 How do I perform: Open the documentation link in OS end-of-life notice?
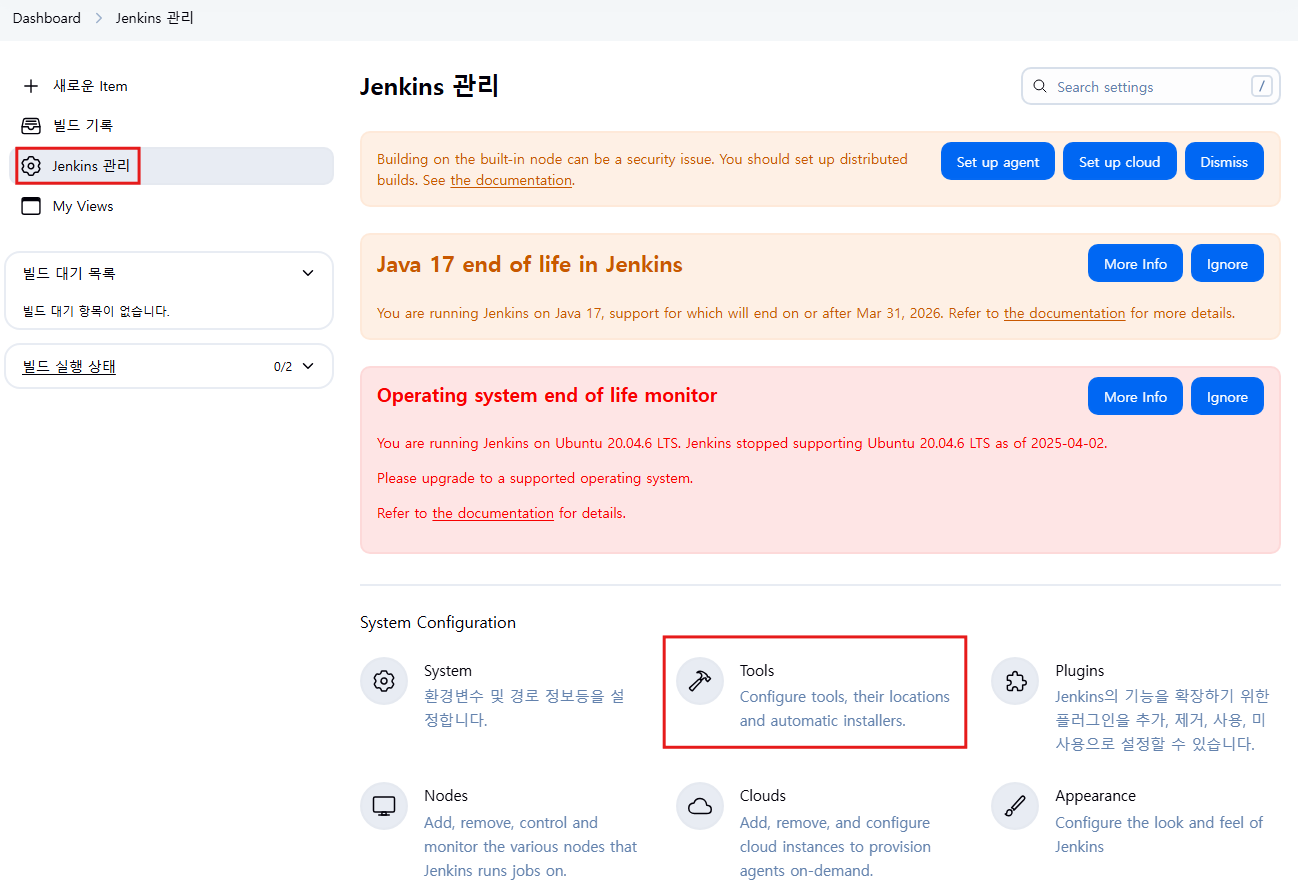pyautogui.click(x=493, y=513)
